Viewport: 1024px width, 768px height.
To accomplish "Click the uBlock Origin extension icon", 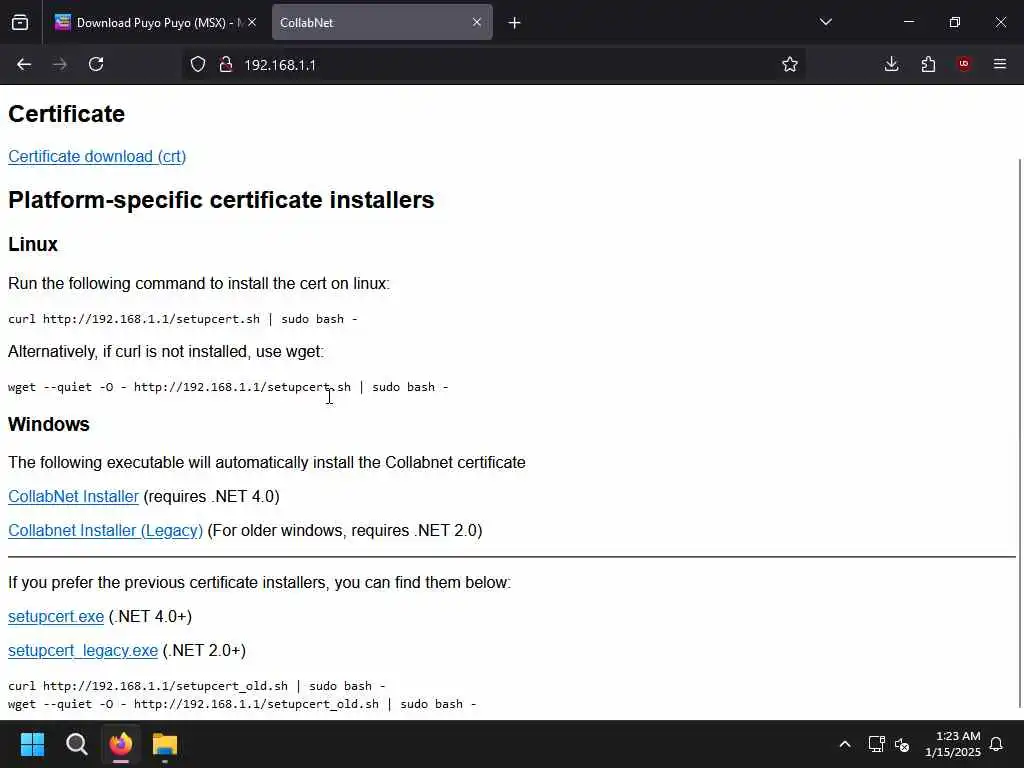I will click(x=964, y=64).
